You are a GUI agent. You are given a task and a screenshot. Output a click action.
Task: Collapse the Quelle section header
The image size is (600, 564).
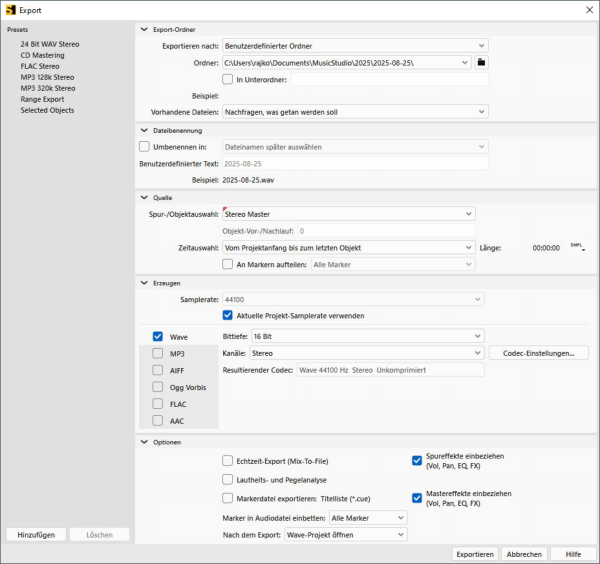point(143,197)
